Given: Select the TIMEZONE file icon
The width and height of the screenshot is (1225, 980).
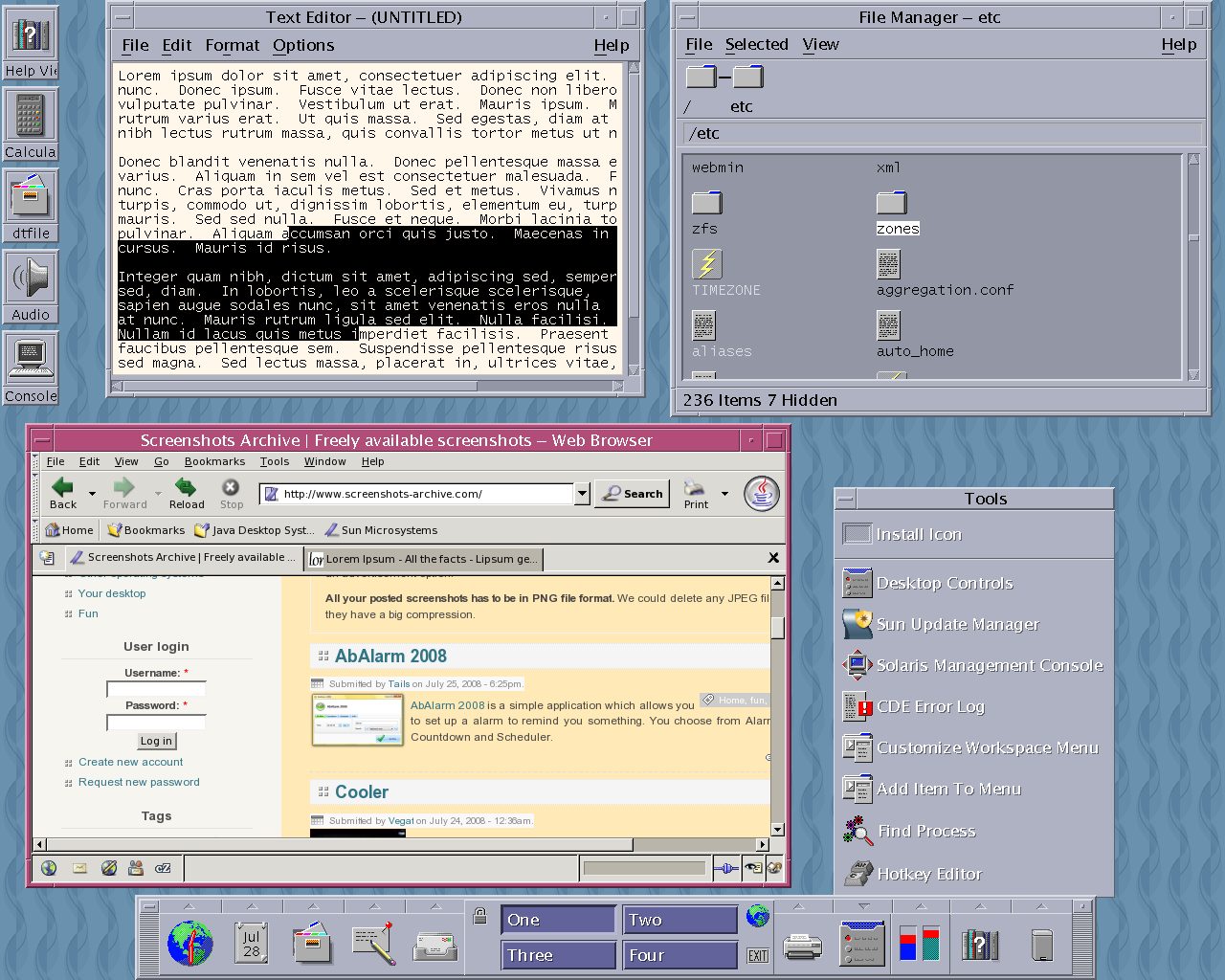Looking at the screenshot, I should click(x=706, y=264).
